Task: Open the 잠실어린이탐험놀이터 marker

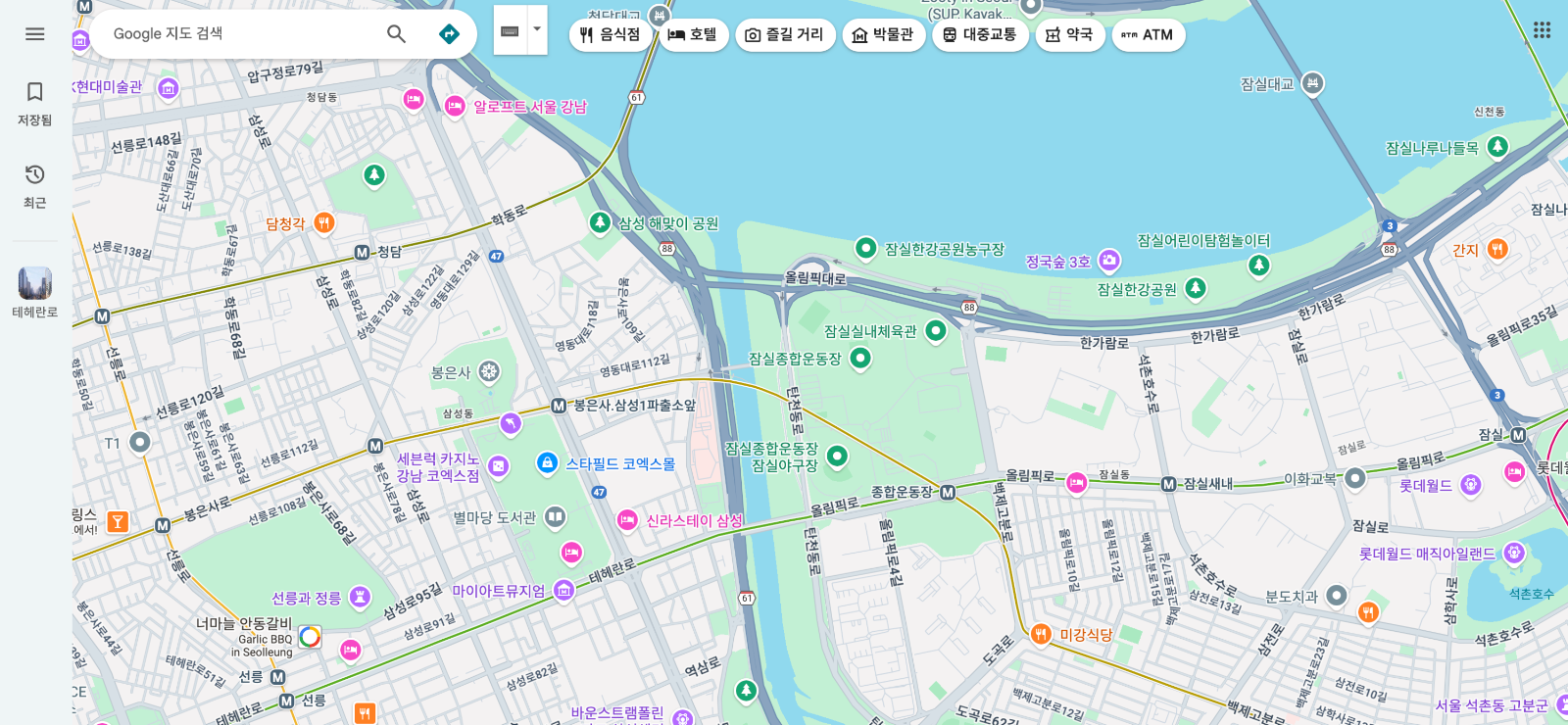Action: point(1259,265)
